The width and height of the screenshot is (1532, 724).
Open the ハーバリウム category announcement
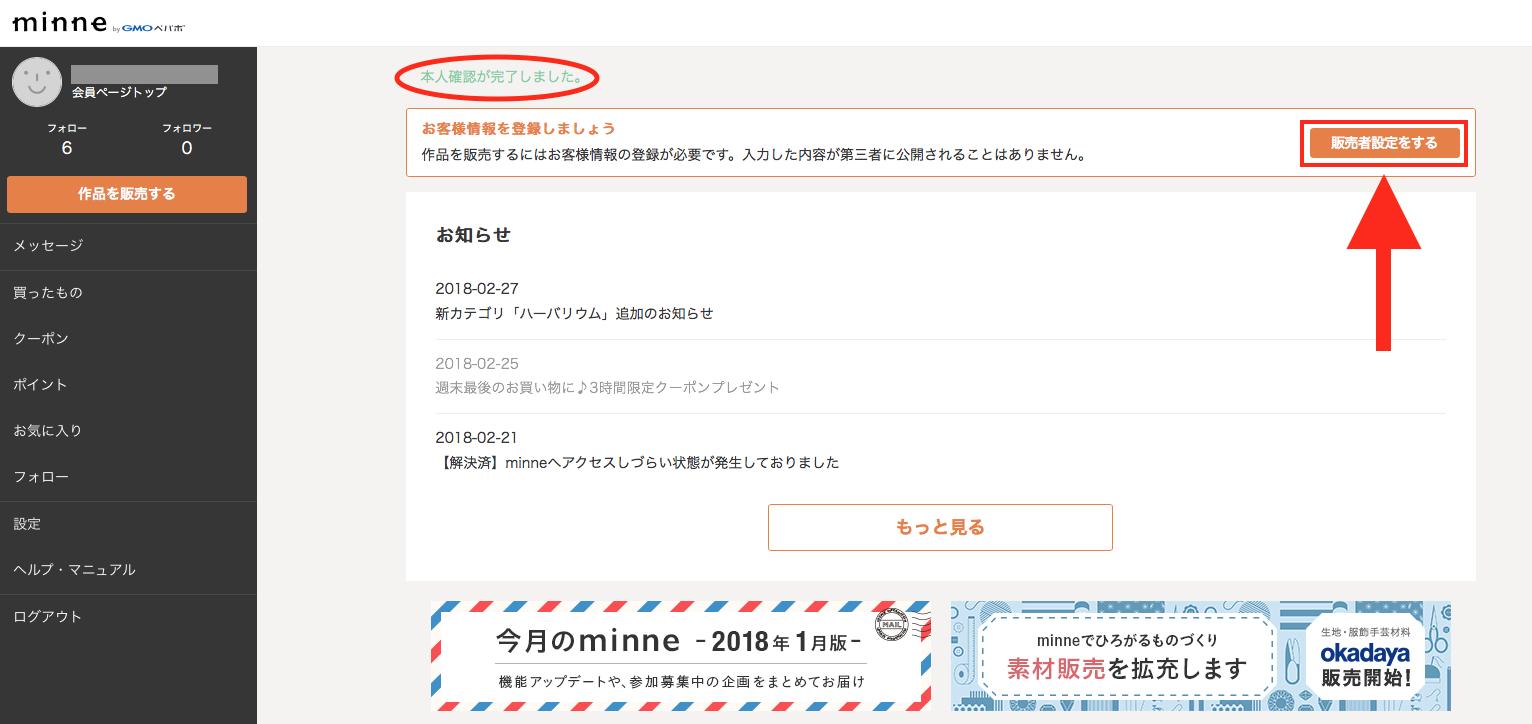coord(574,313)
